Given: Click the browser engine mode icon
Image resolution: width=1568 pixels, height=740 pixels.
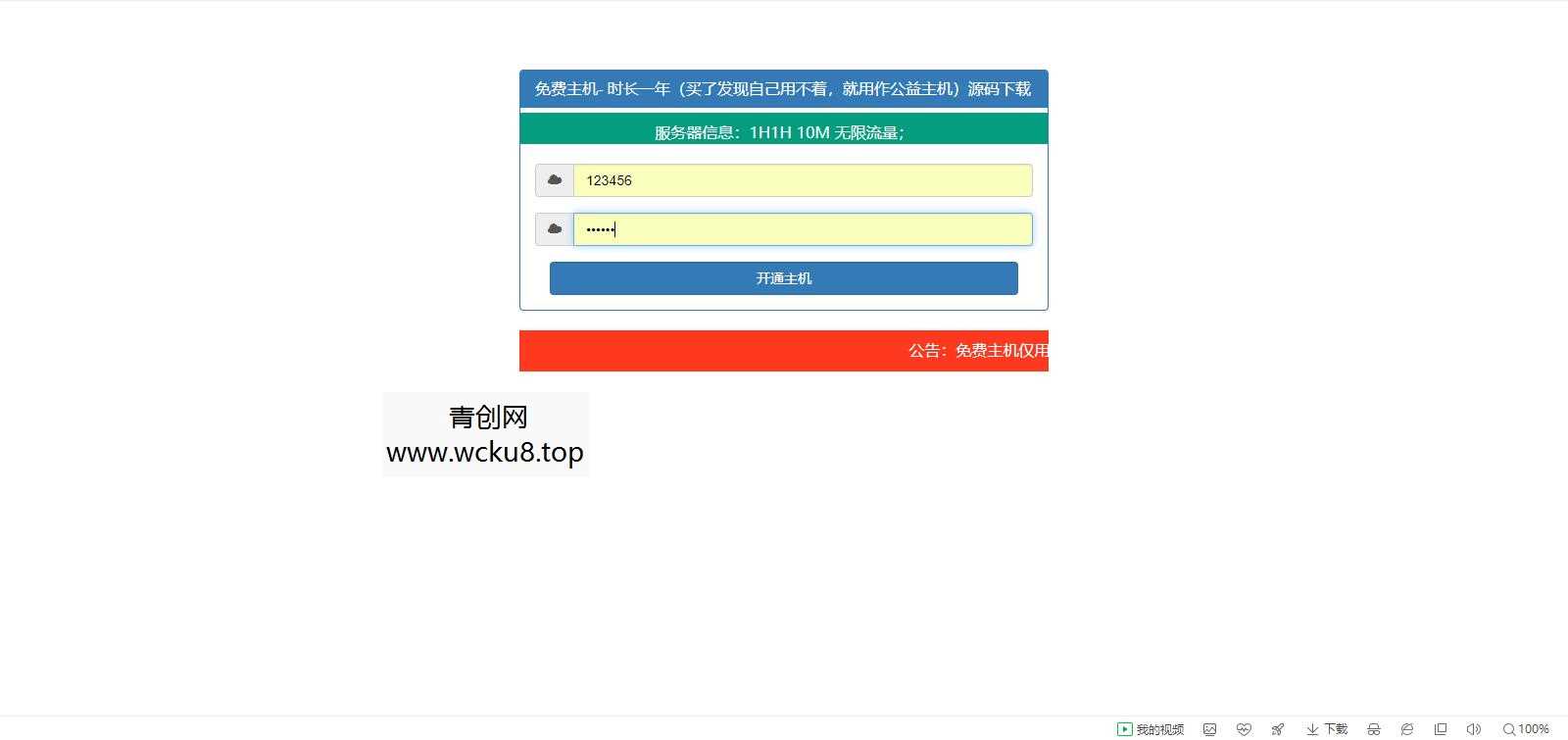Looking at the screenshot, I should point(1407,729).
